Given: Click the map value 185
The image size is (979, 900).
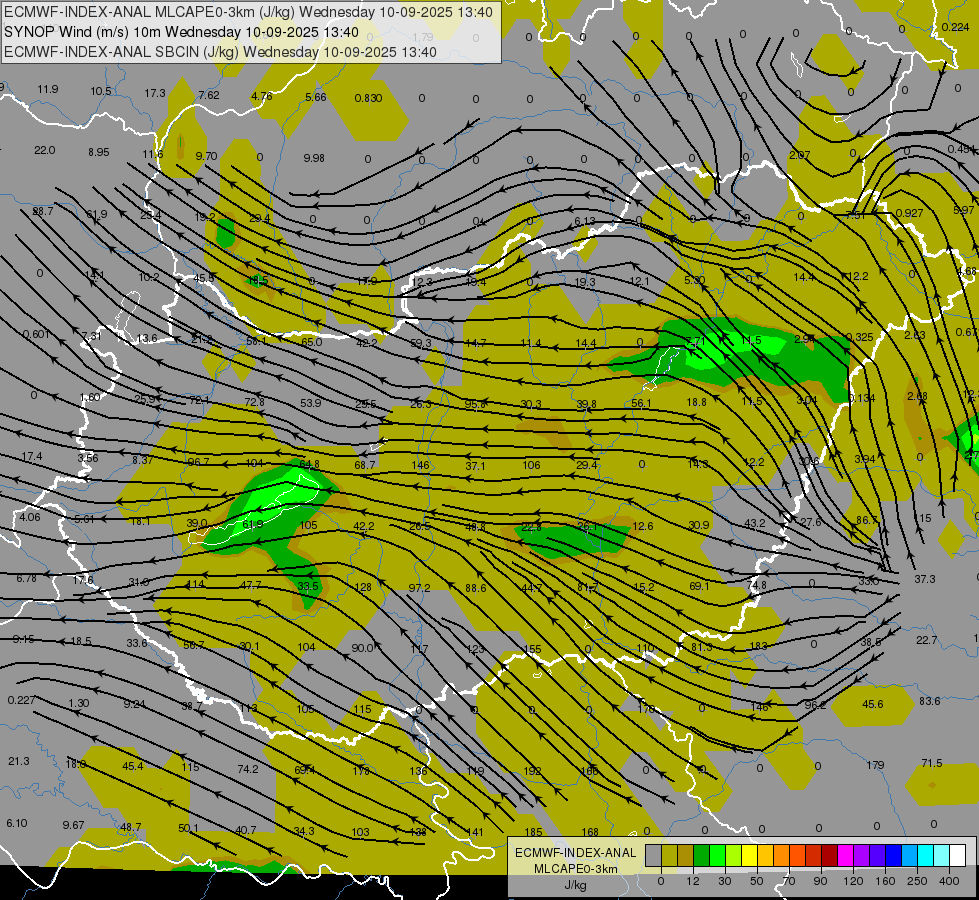Looking at the screenshot, I should [x=533, y=832].
